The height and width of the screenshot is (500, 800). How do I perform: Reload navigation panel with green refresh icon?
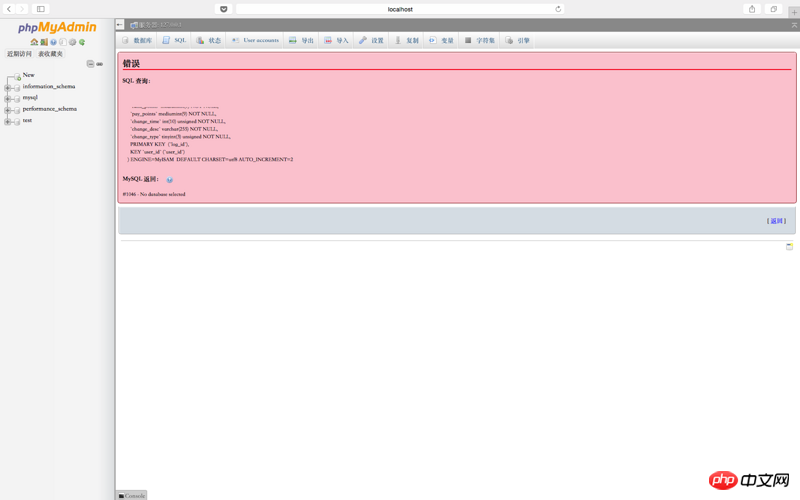(82, 42)
